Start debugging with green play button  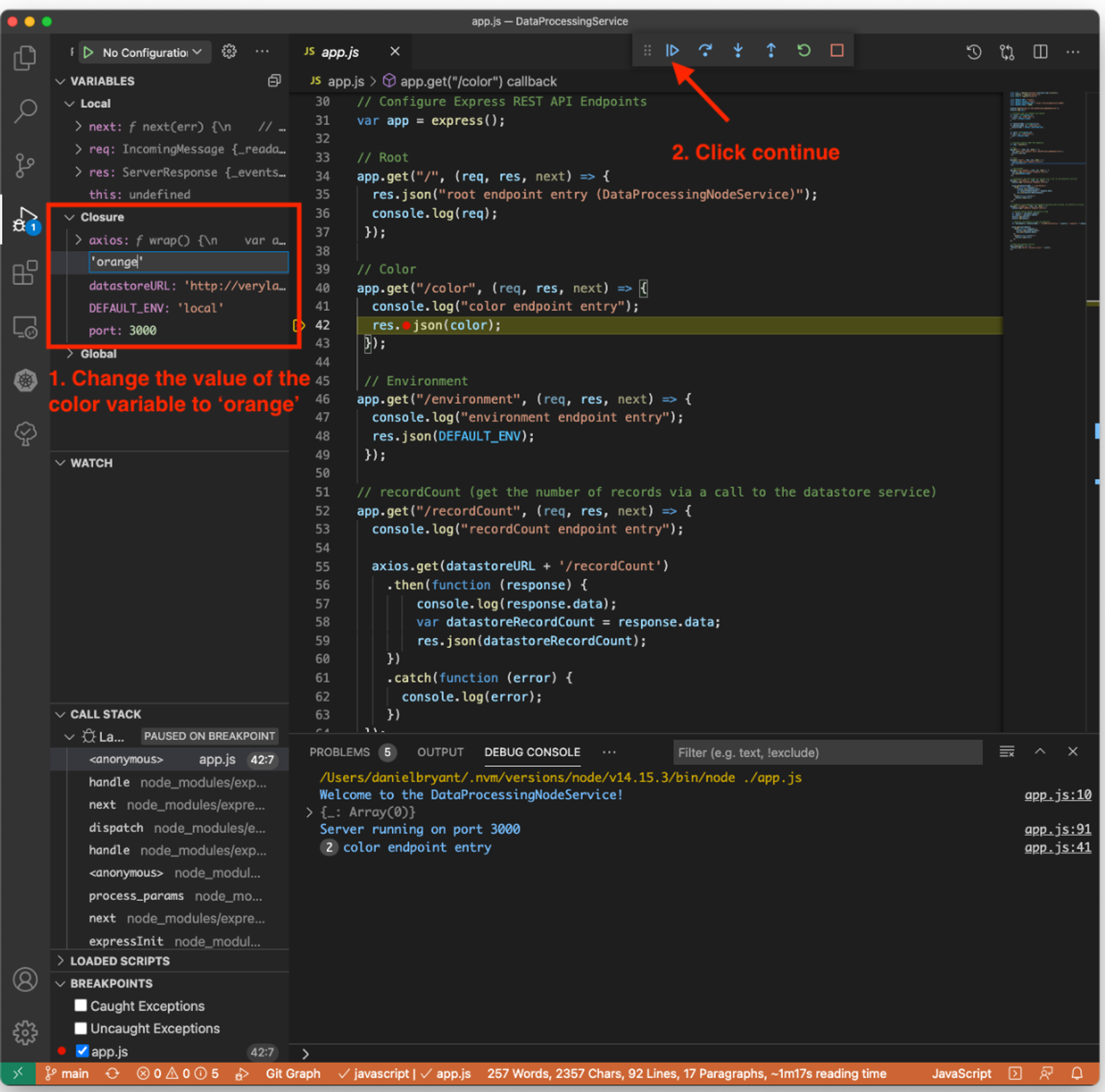pos(88,52)
